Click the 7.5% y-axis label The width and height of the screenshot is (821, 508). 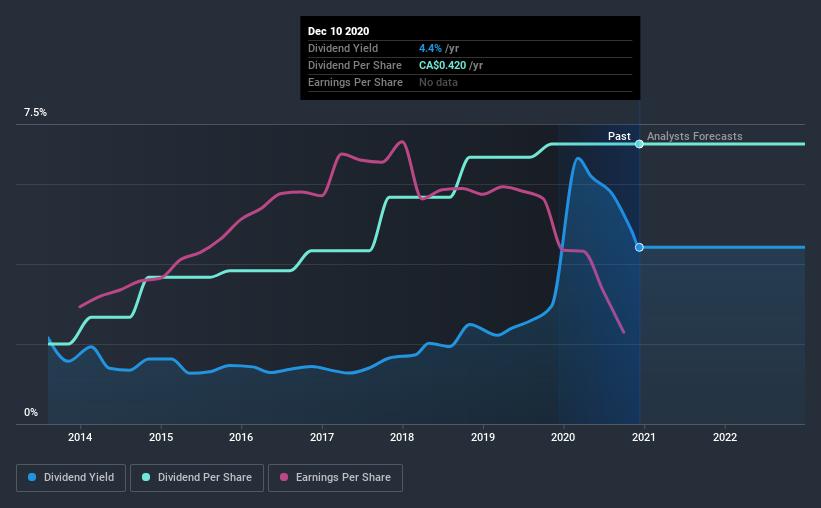coord(35,113)
